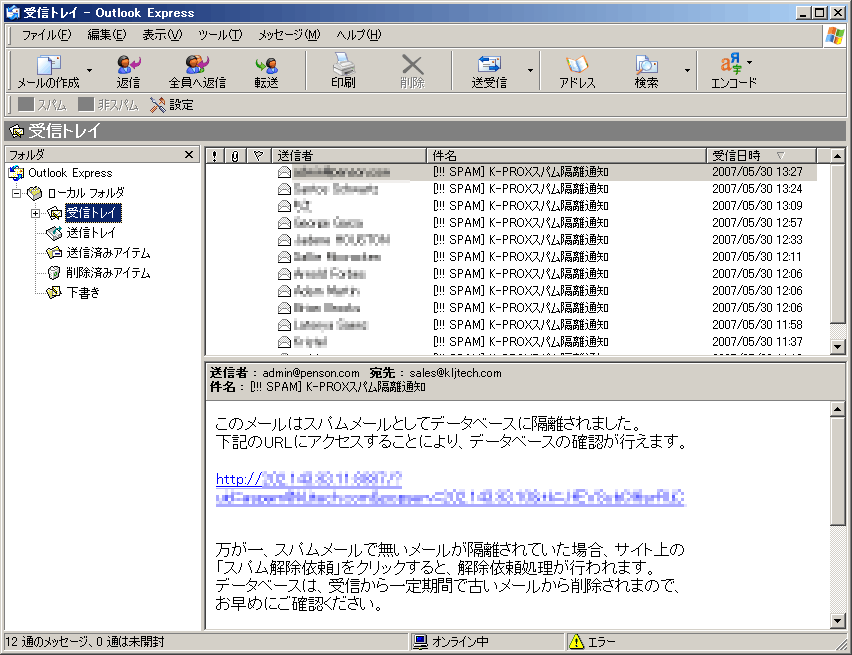Sort messages by 受信日時 column
Screen dimensions: 852x655
point(761,156)
